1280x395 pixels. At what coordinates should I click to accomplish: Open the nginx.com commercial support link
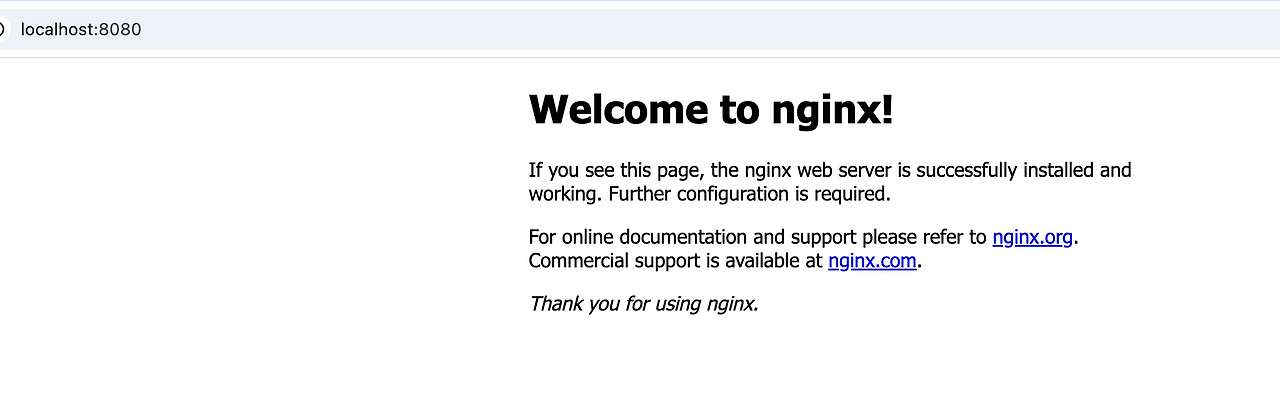click(x=872, y=261)
